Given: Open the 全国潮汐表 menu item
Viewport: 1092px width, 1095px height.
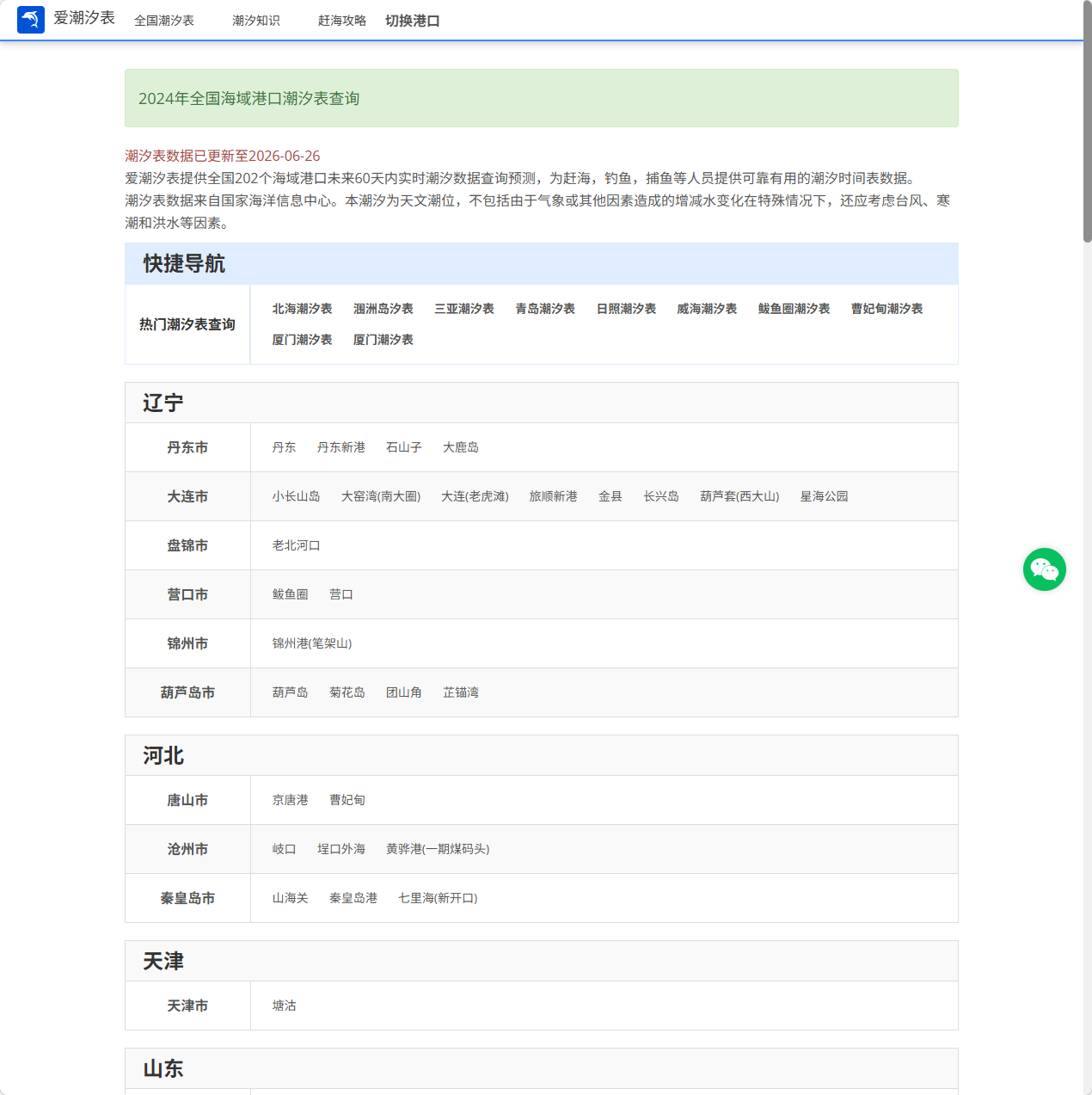Looking at the screenshot, I should (165, 21).
